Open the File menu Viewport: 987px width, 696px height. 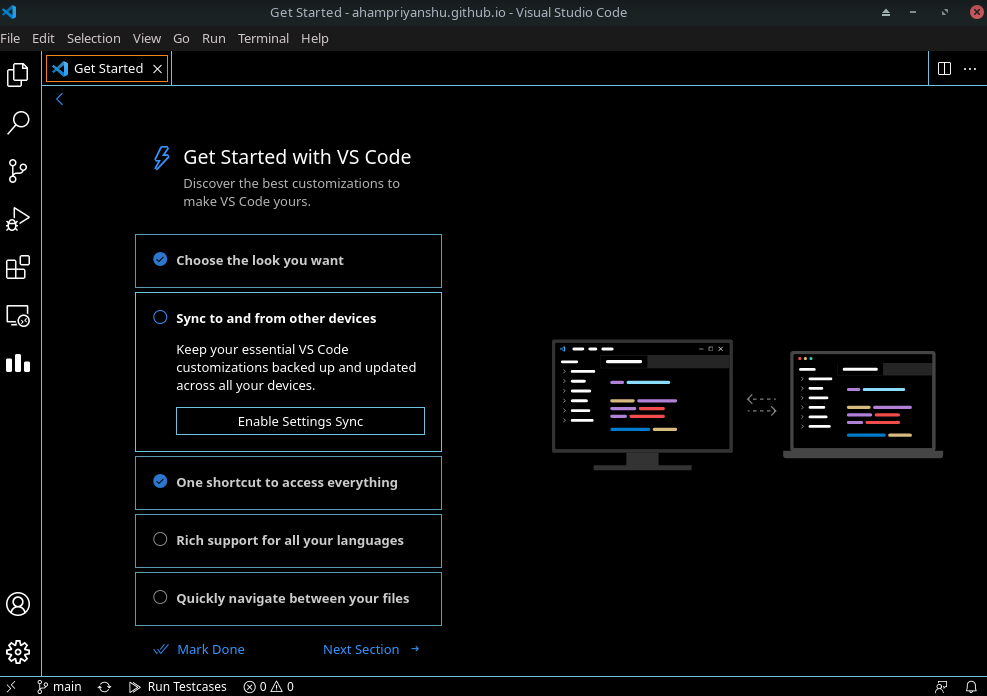tap(10, 38)
